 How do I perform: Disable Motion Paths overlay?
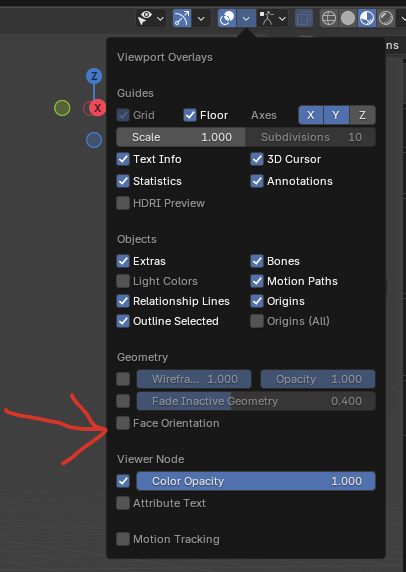257,281
